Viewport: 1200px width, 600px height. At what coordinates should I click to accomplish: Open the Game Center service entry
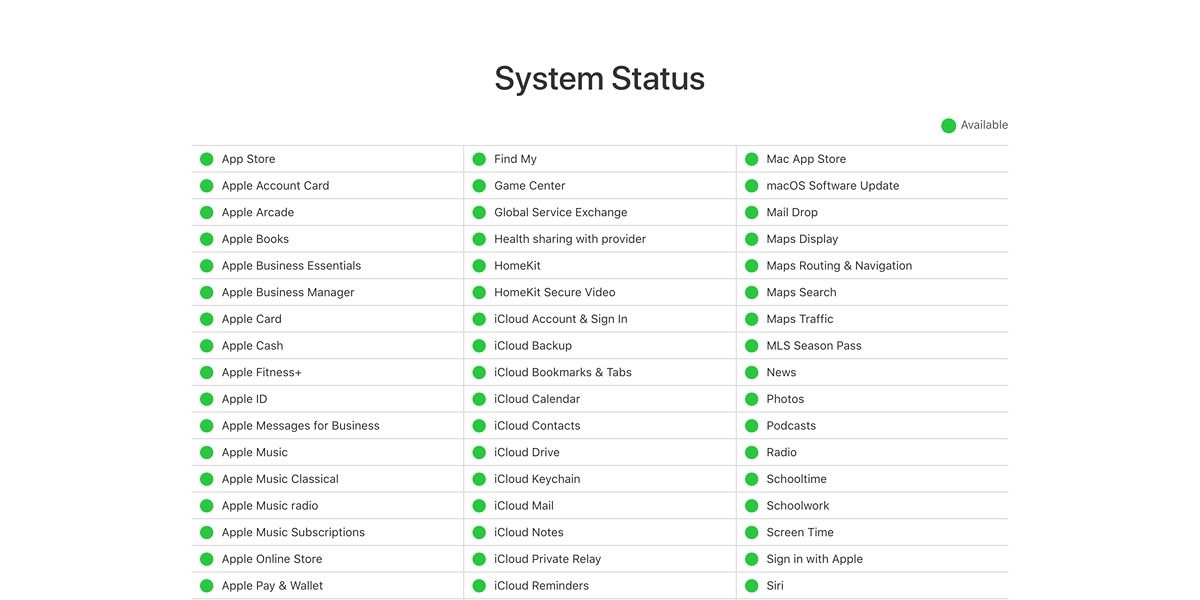529,185
